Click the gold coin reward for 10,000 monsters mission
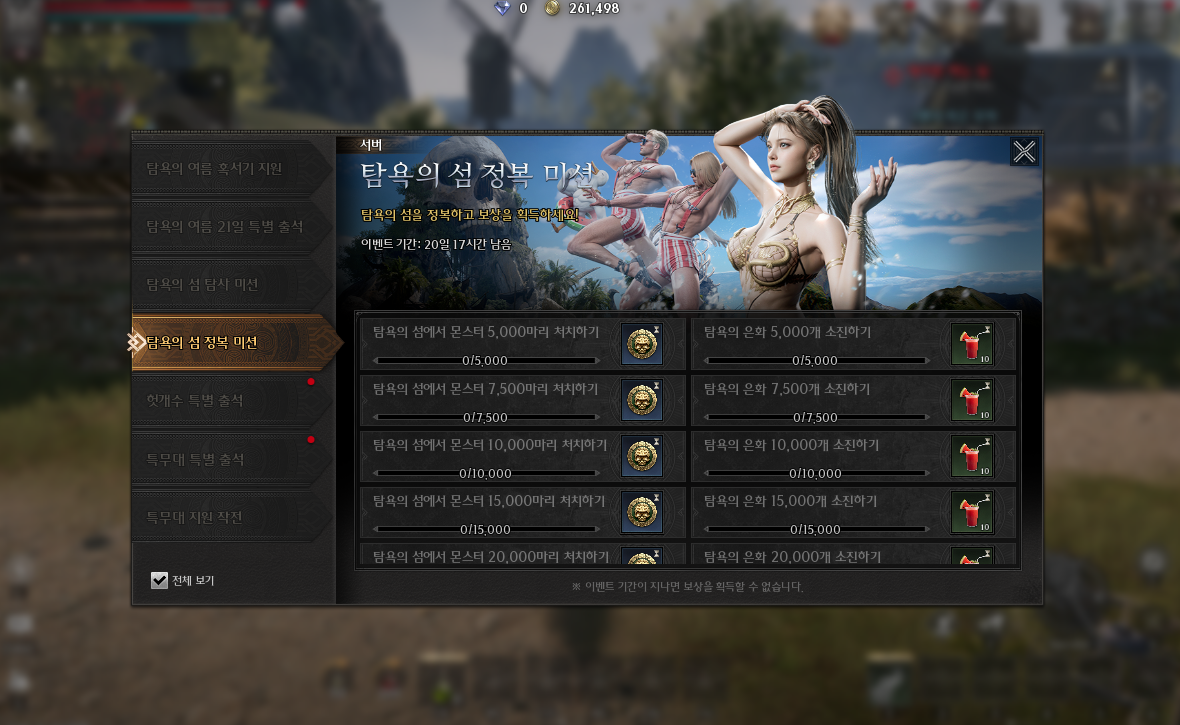 click(642, 456)
